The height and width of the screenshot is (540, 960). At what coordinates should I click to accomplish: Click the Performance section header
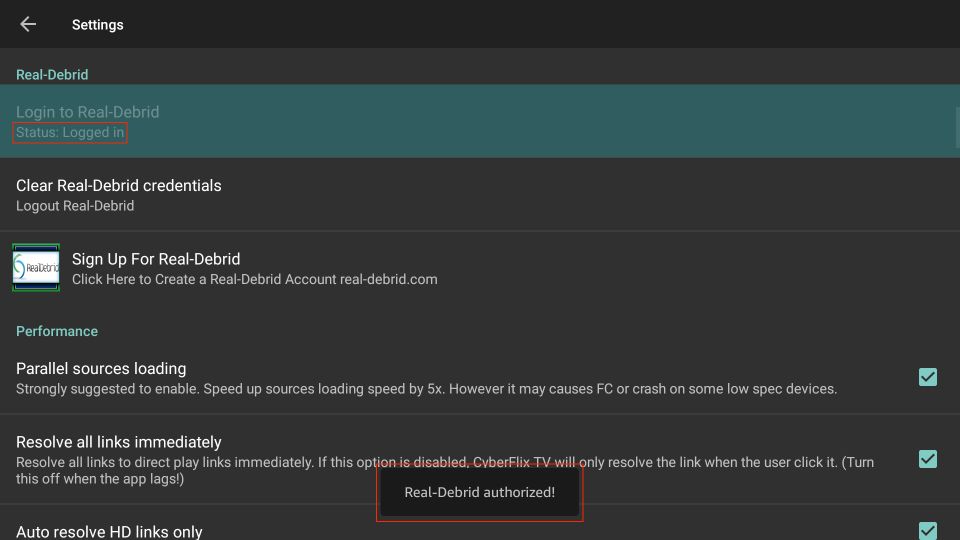point(57,331)
